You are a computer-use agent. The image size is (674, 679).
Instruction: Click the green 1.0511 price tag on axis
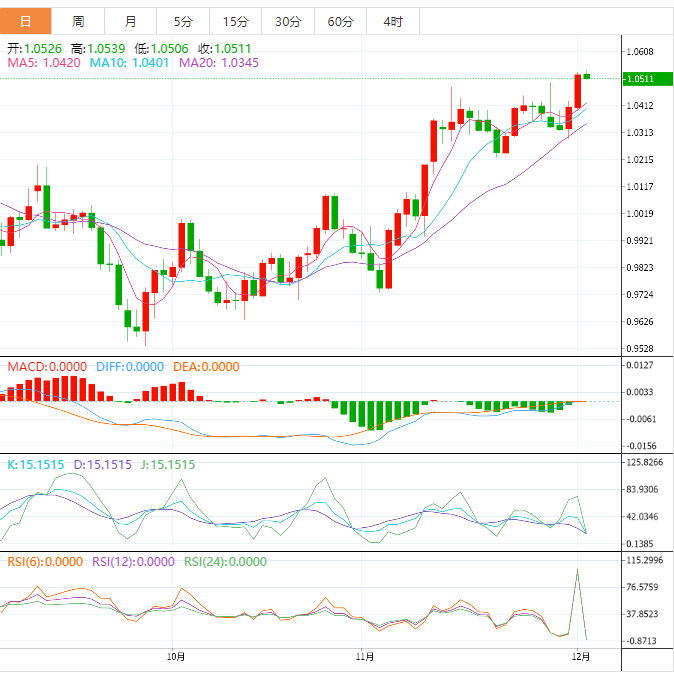pyautogui.click(x=639, y=78)
